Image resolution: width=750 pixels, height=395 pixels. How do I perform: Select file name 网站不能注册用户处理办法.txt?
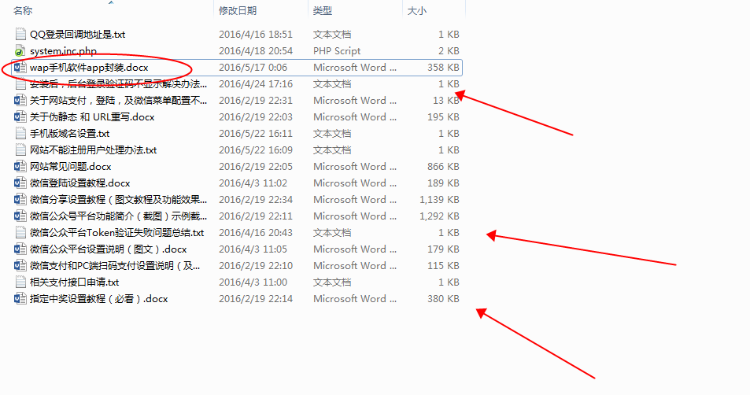coord(93,150)
